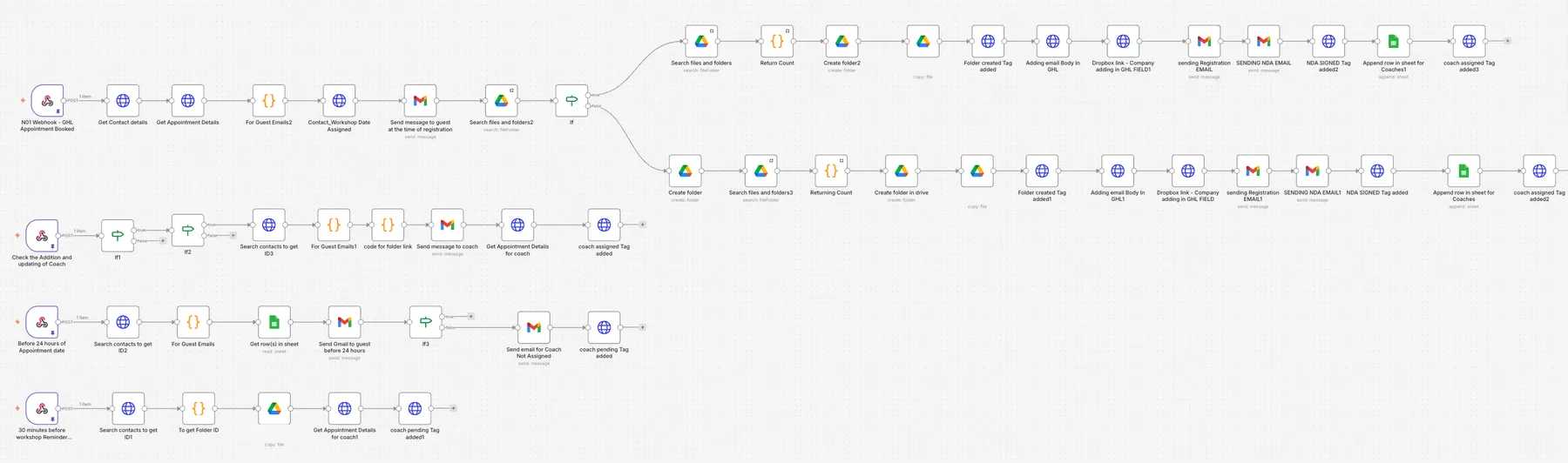Image resolution: width=1568 pixels, height=463 pixels.
Task: Select the Return Count code node
Action: 777,41
